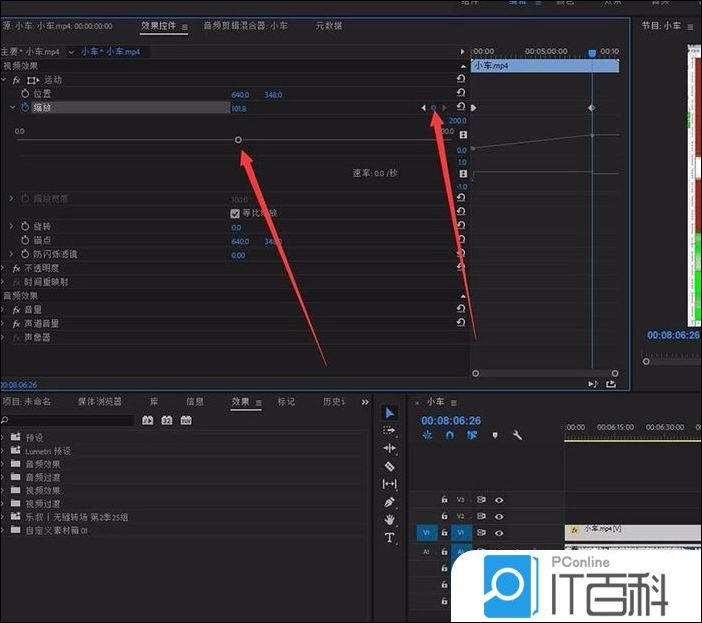Screen dimensions: 702x623
Task: Toggle animation stopwatch for 锚点
Action: [25, 240]
